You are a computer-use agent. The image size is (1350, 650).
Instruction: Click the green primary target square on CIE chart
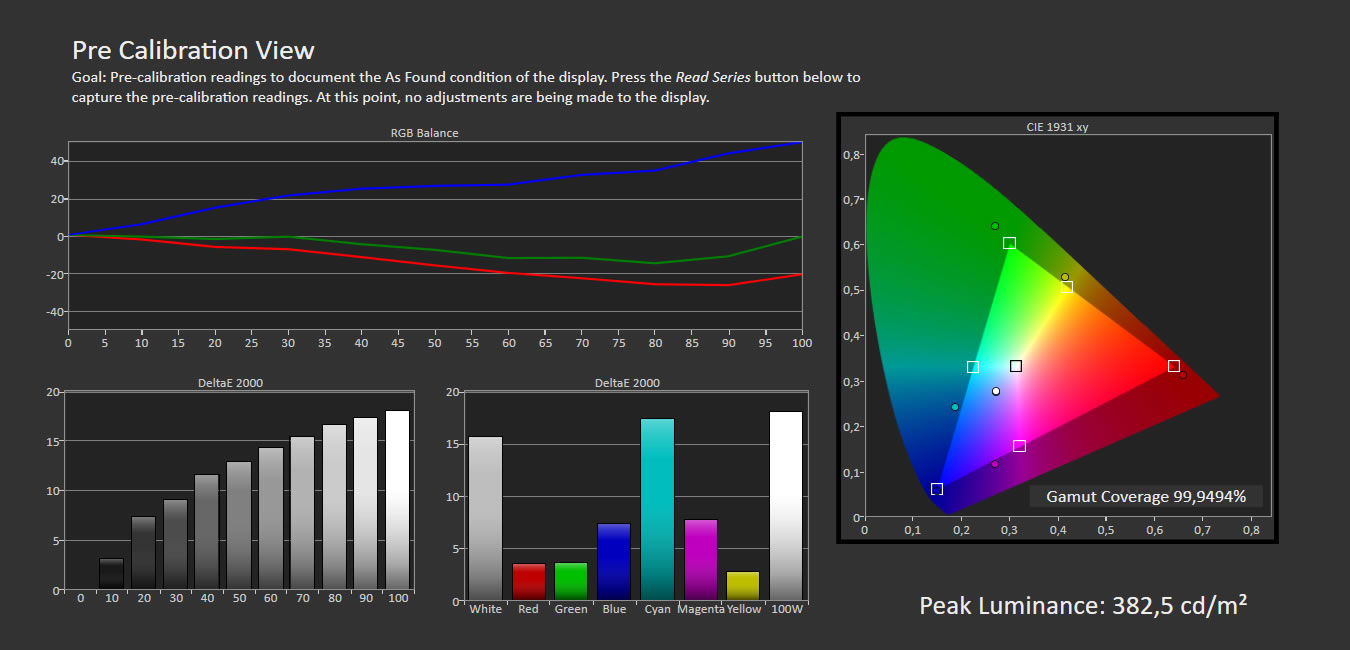coord(1009,243)
